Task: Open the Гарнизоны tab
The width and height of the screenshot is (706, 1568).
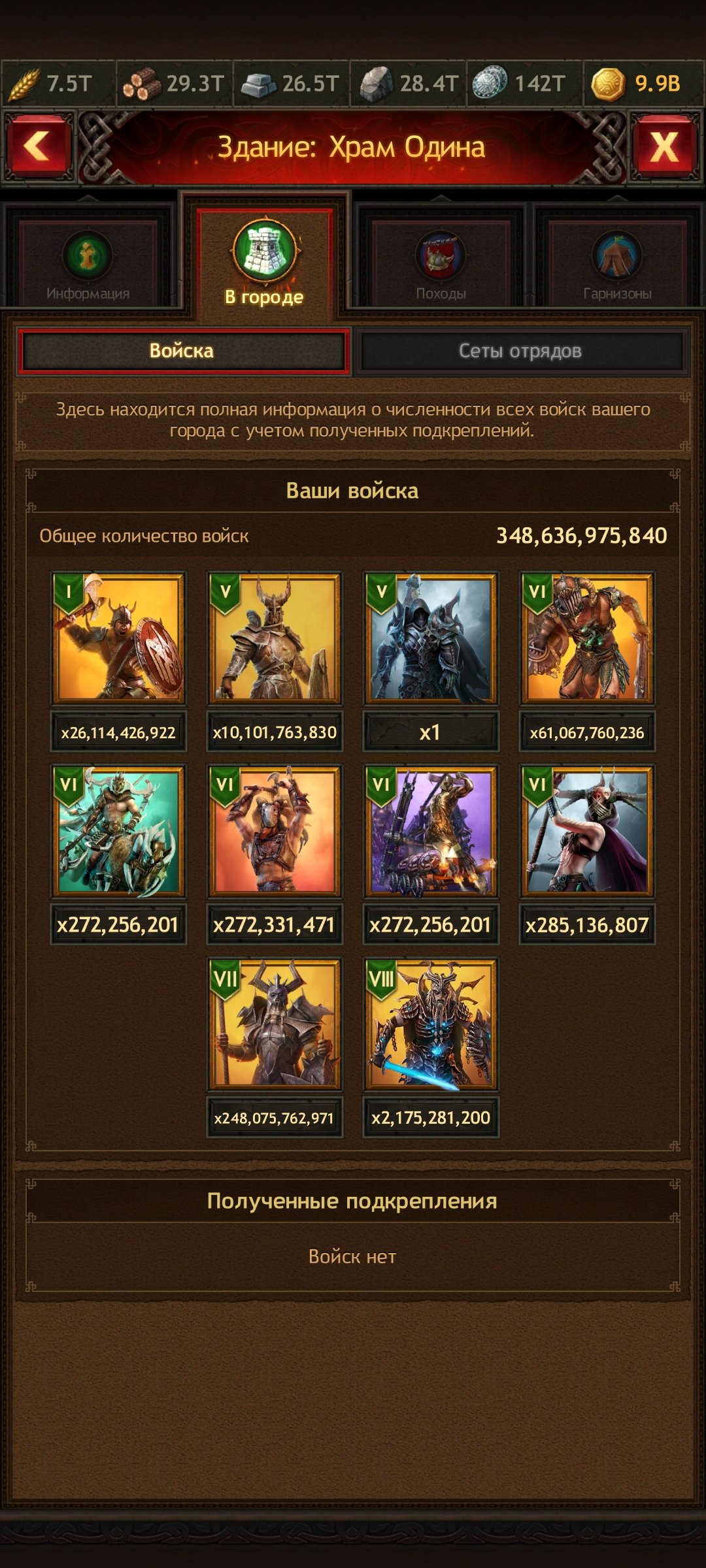Action: pos(618,262)
